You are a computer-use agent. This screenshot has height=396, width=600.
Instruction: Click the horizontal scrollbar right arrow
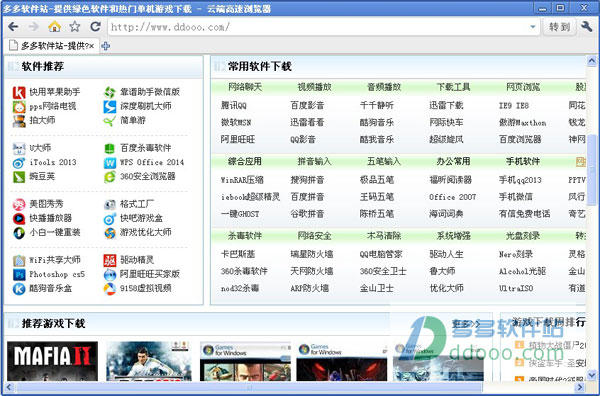point(580,387)
